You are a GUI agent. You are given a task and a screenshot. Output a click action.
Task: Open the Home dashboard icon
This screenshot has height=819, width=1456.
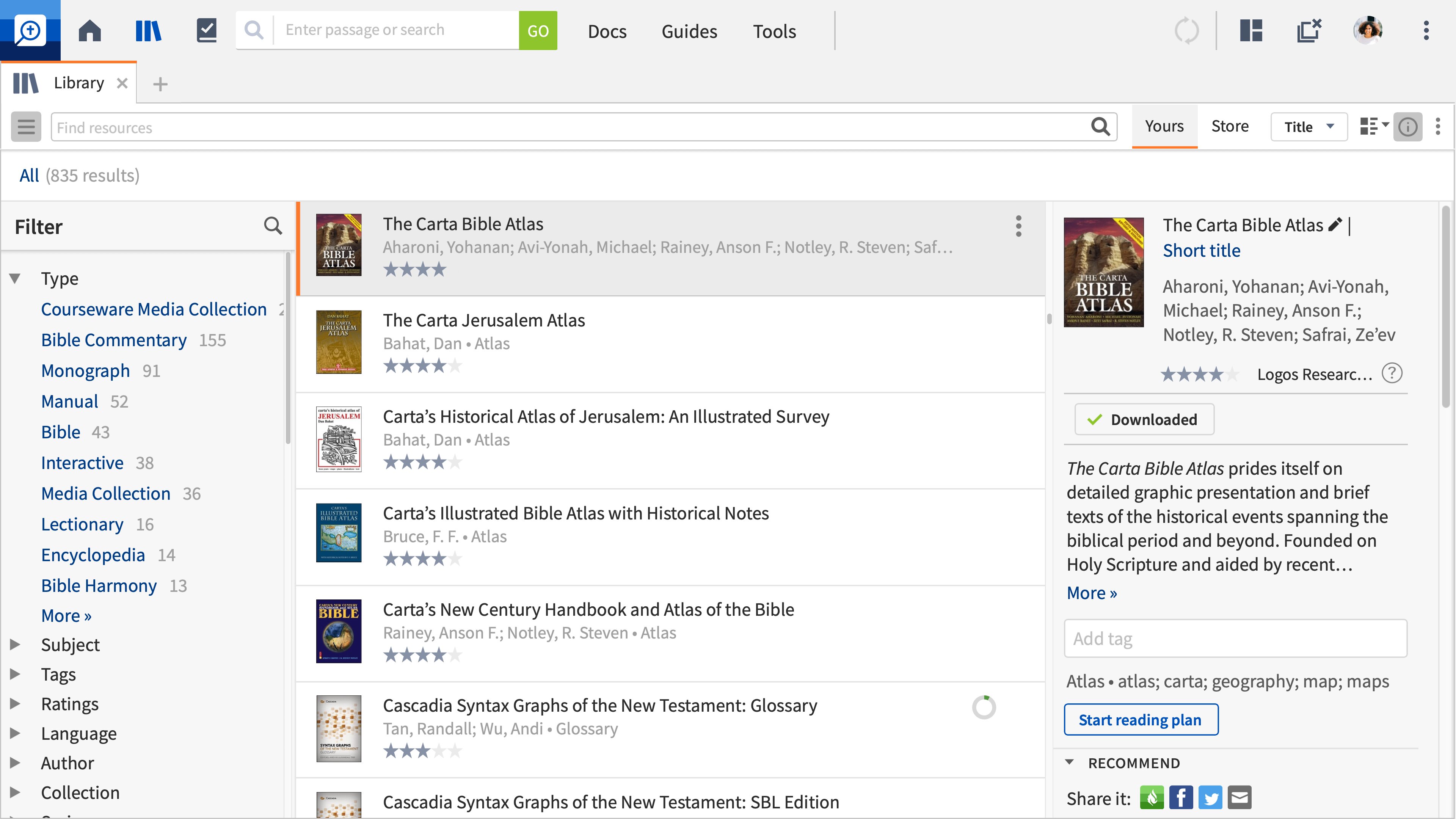[x=89, y=30]
